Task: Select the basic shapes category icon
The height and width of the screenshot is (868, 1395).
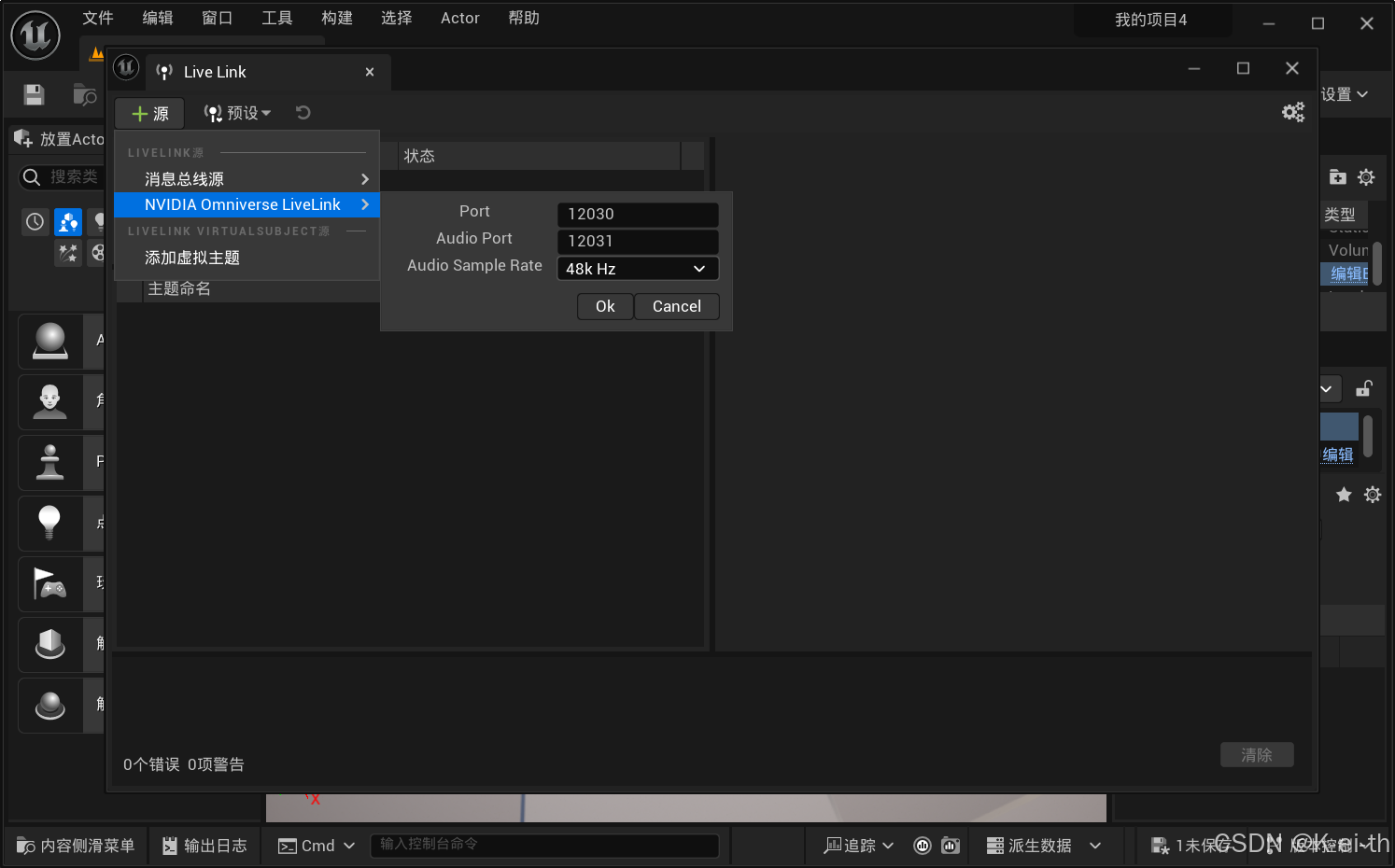Action: 68,222
